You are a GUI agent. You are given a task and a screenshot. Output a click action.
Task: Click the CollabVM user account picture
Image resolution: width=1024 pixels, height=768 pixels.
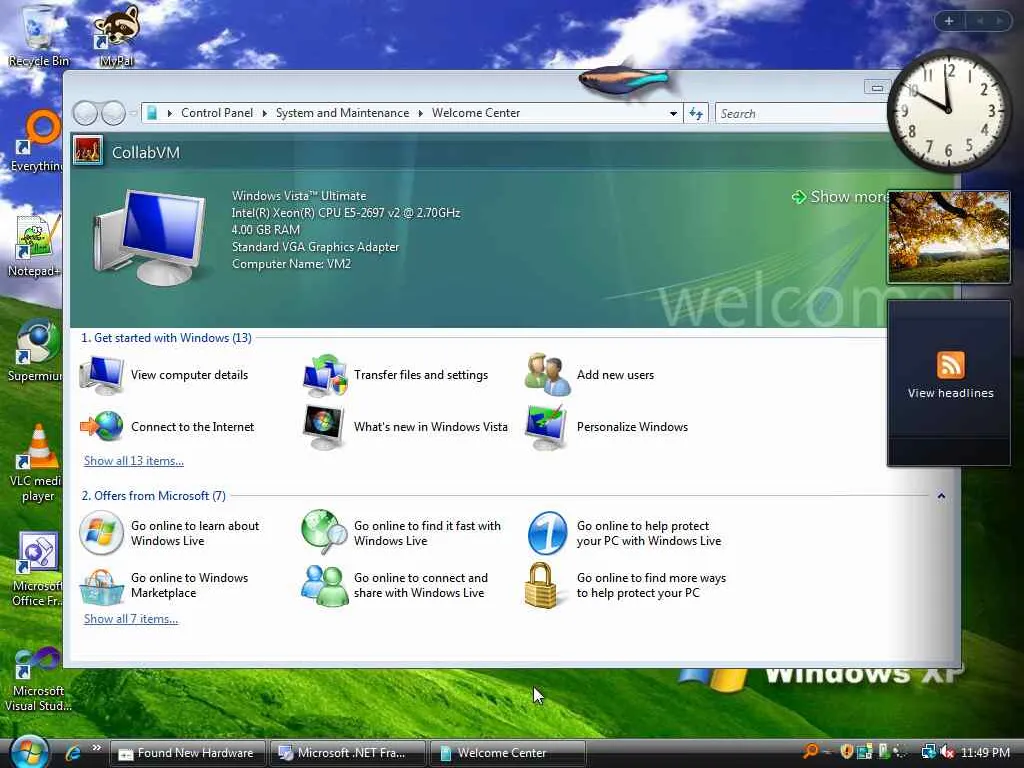point(88,151)
